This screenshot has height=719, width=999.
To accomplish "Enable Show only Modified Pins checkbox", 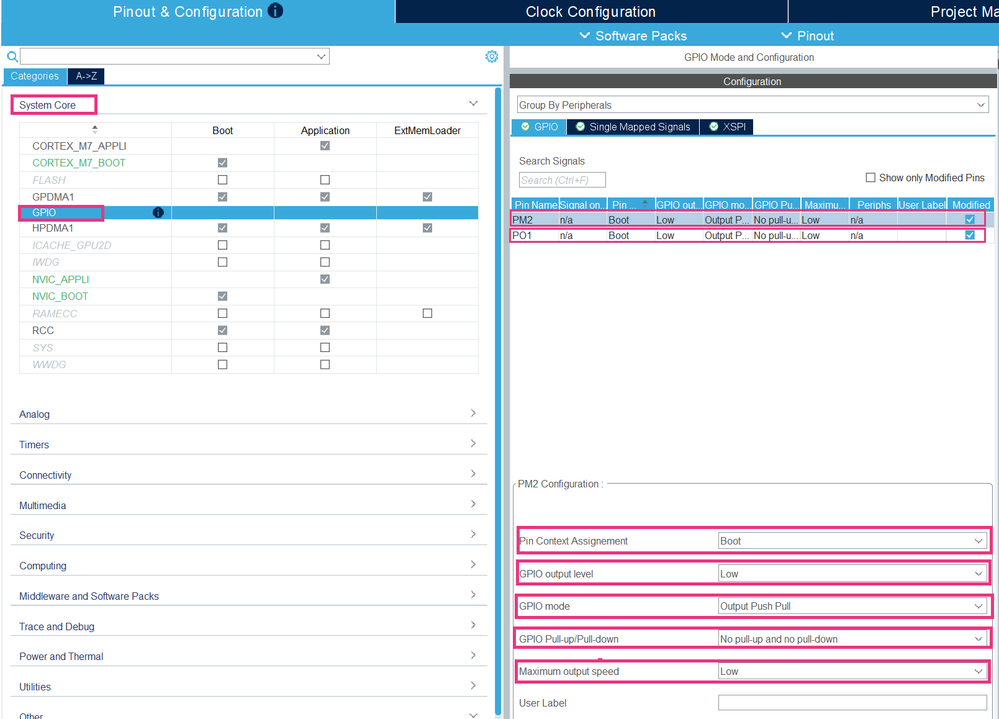I will click(x=870, y=178).
